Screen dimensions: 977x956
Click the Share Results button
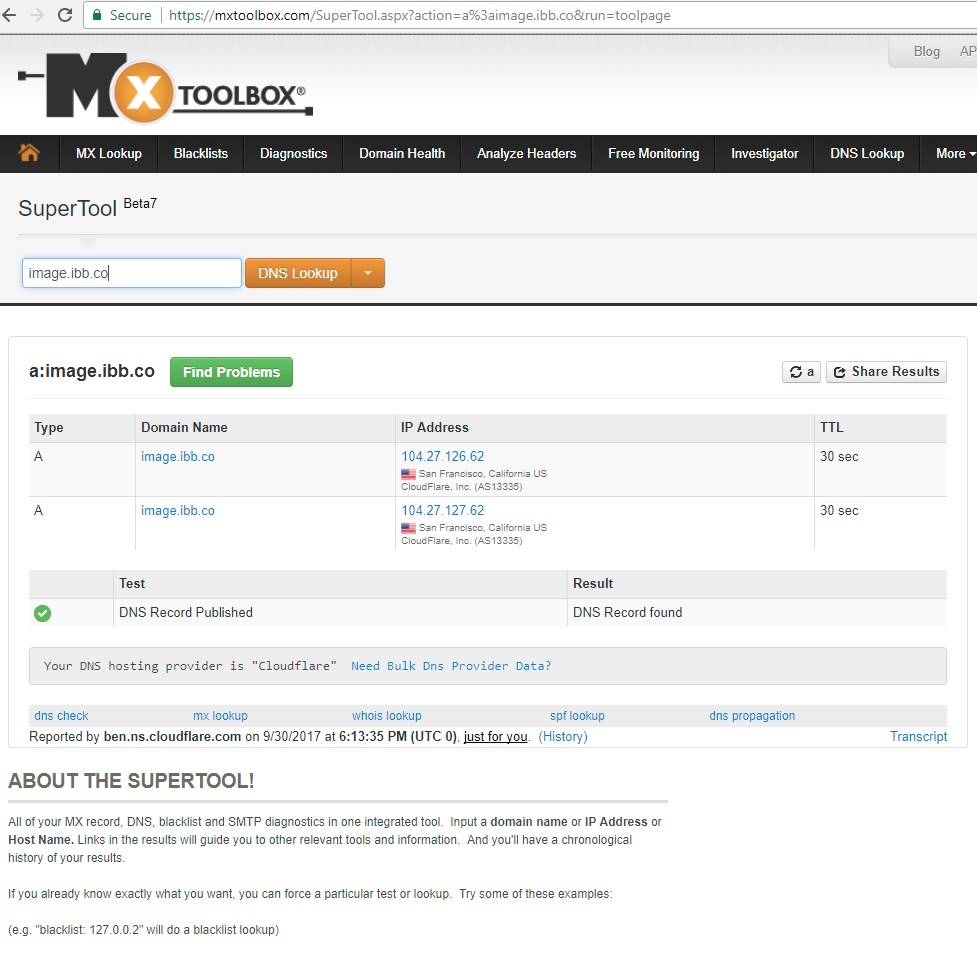tap(886, 372)
